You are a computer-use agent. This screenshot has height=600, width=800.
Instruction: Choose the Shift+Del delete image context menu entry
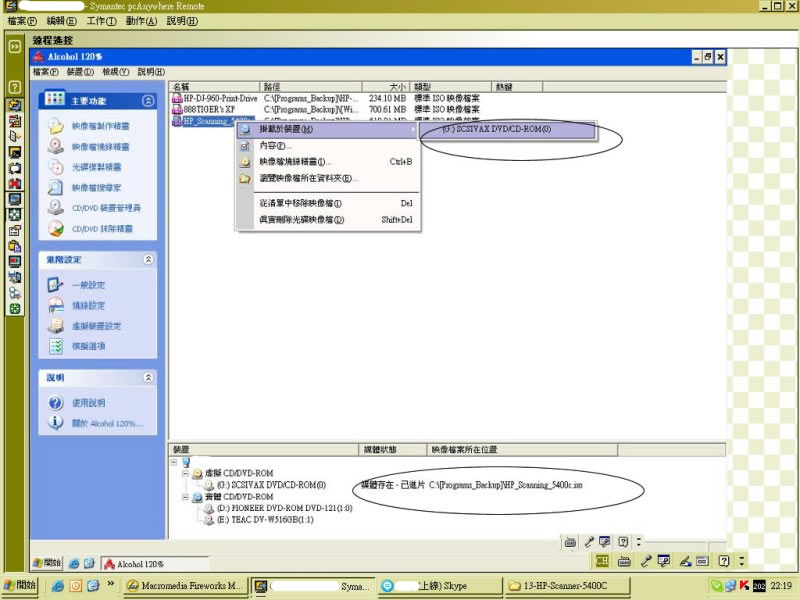[x=328, y=220]
